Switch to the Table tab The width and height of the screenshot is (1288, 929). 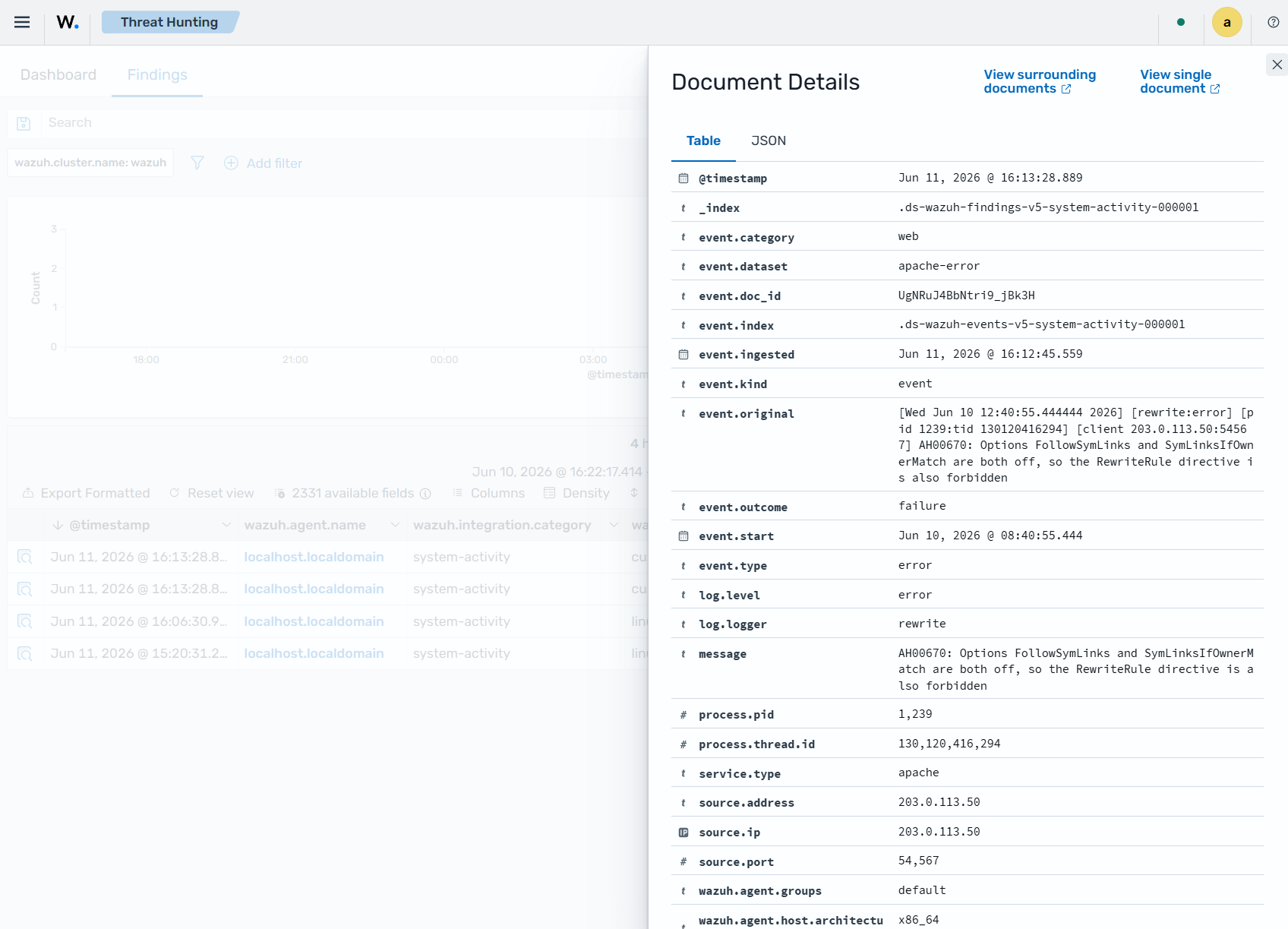703,141
